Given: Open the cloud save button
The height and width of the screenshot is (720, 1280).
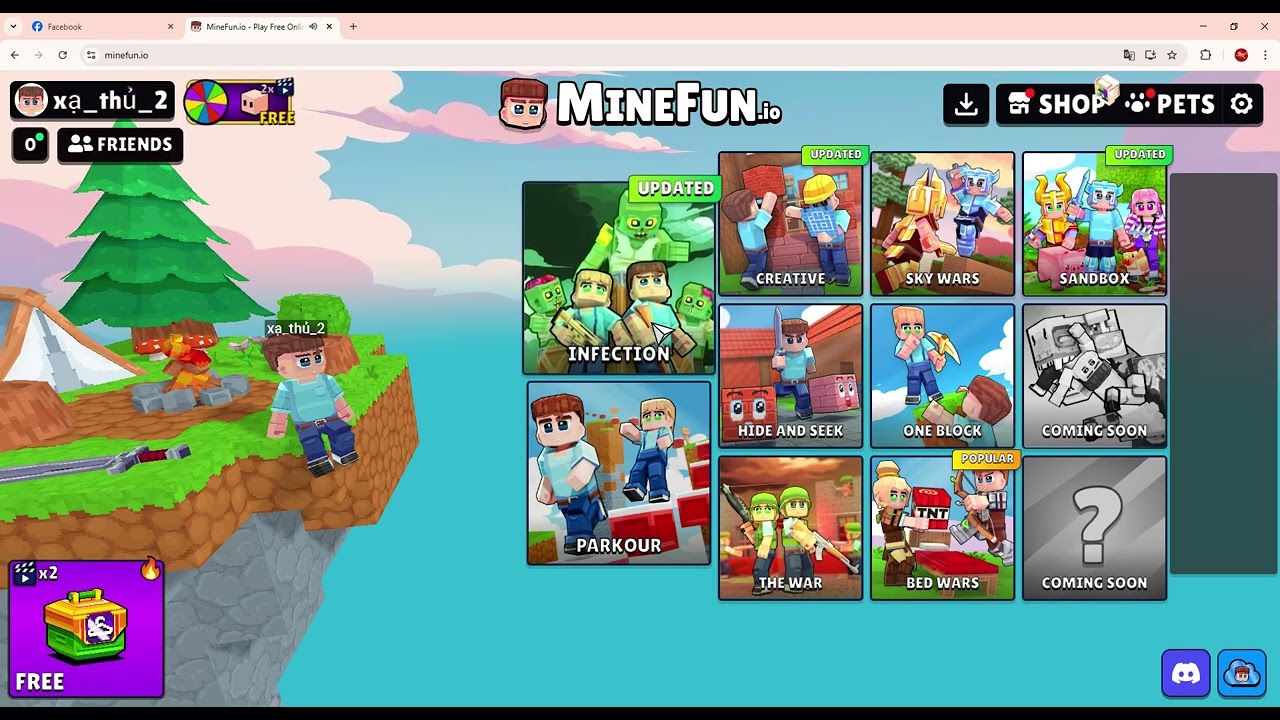Looking at the screenshot, I should pos(1242,673).
